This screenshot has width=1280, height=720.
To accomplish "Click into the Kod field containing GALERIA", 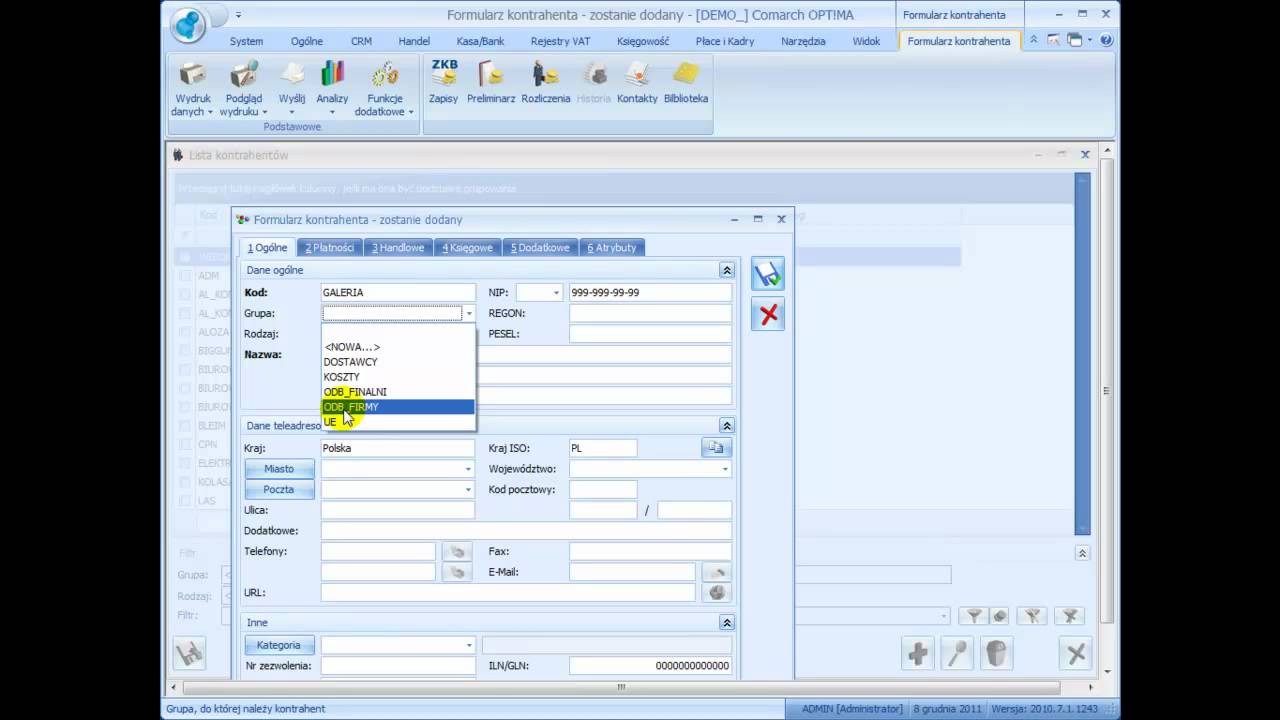I will click(x=398, y=293).
